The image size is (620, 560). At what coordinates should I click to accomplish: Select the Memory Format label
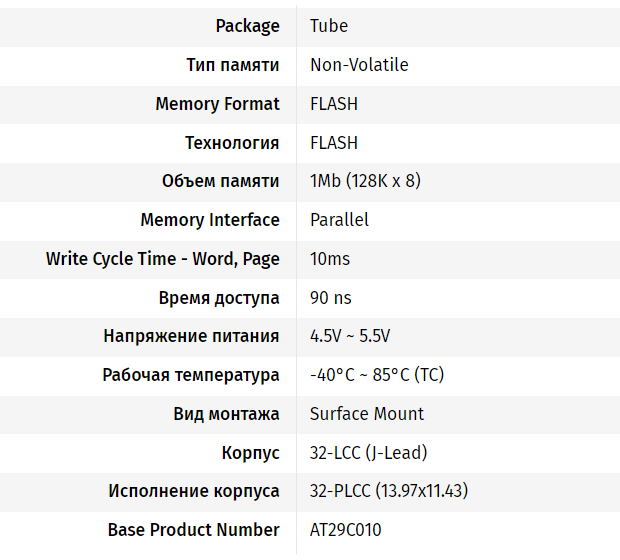217,104
